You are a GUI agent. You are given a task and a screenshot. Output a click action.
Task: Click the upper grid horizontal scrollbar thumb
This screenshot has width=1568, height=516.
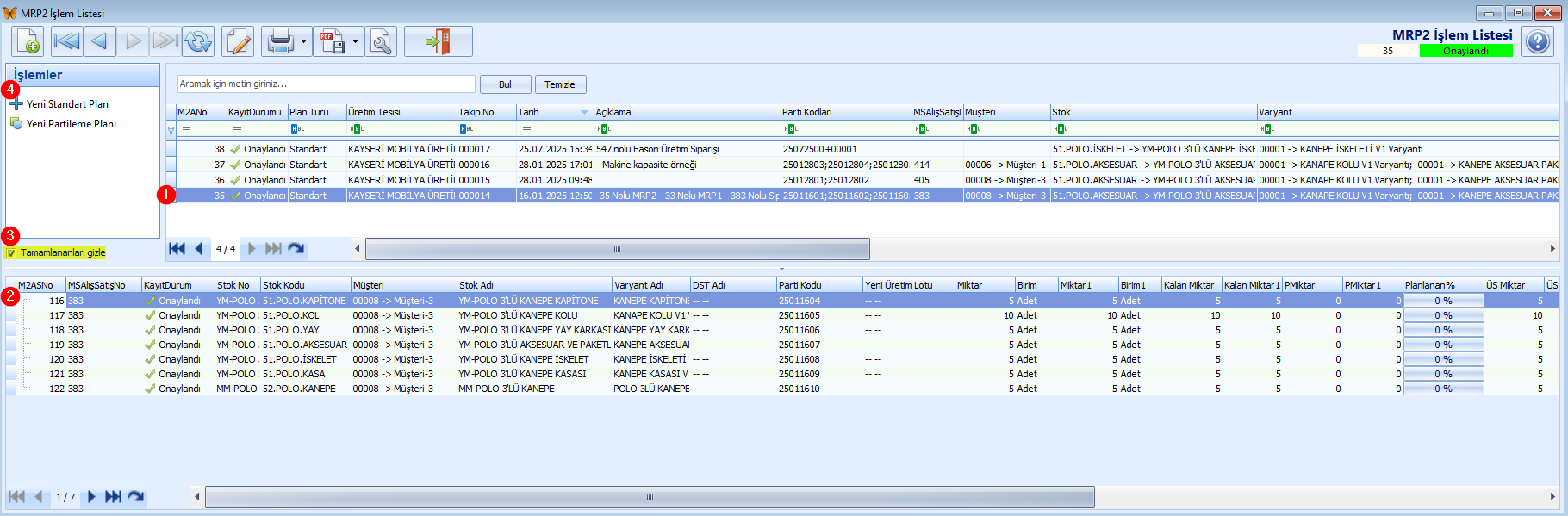click(x=617, y=249)
